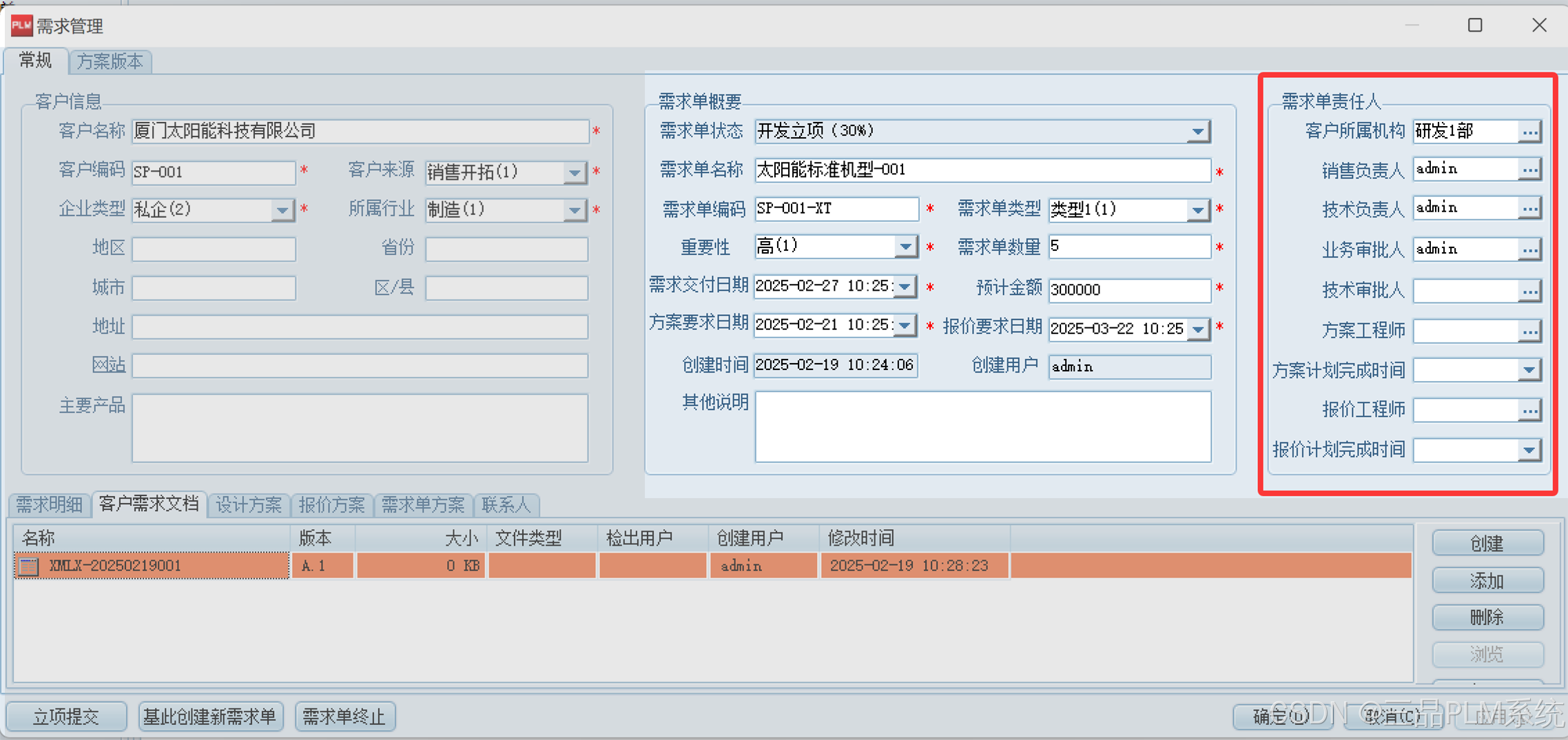This screenshot has width=1568, height=740.
Task: Open browse button for 方案工程师
Action: click(x=1529, y=331)
